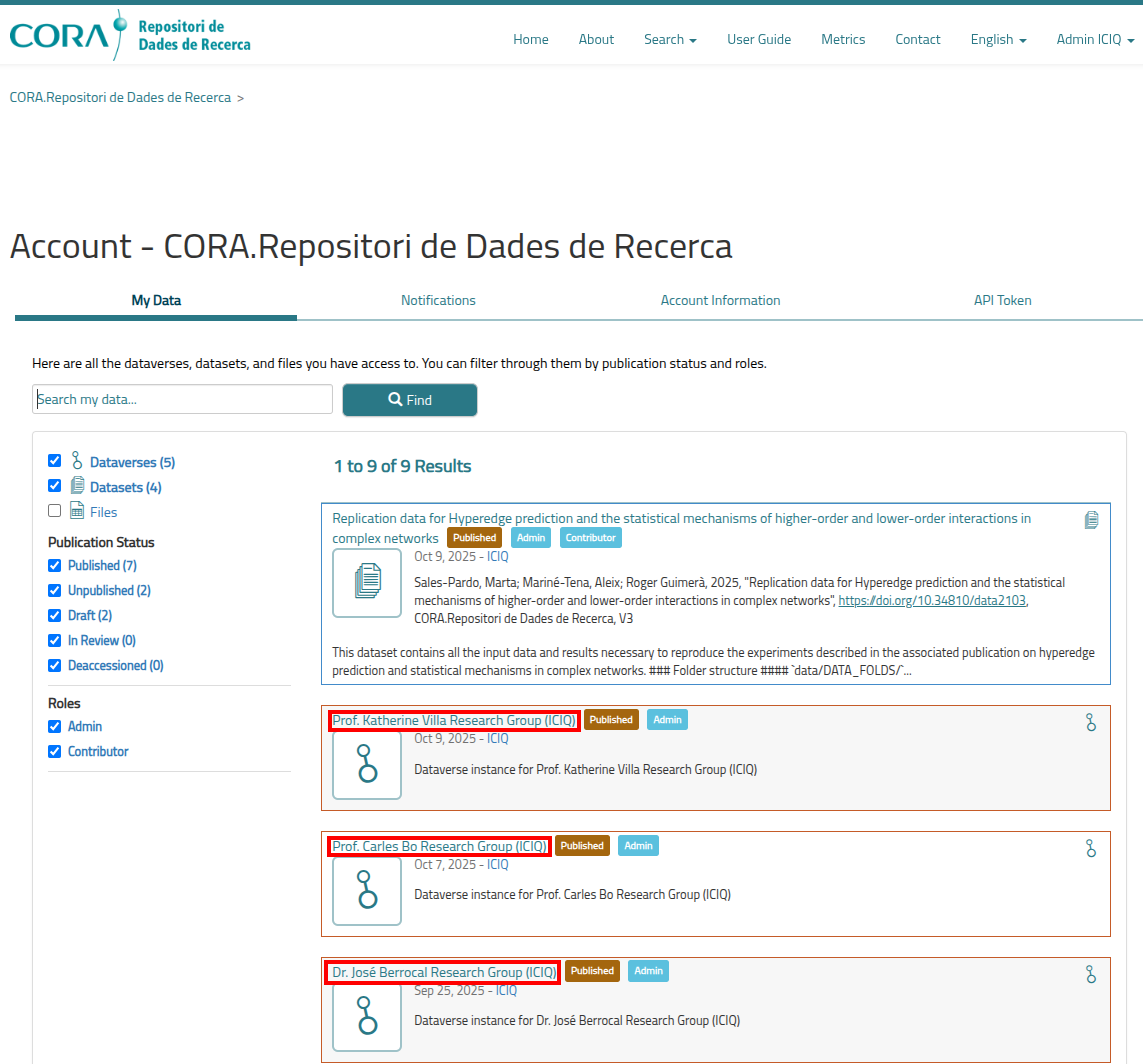Uncheck the Dataverses (5) filter
Screen dimensions: 1143x1064
[x=55, y=461]
